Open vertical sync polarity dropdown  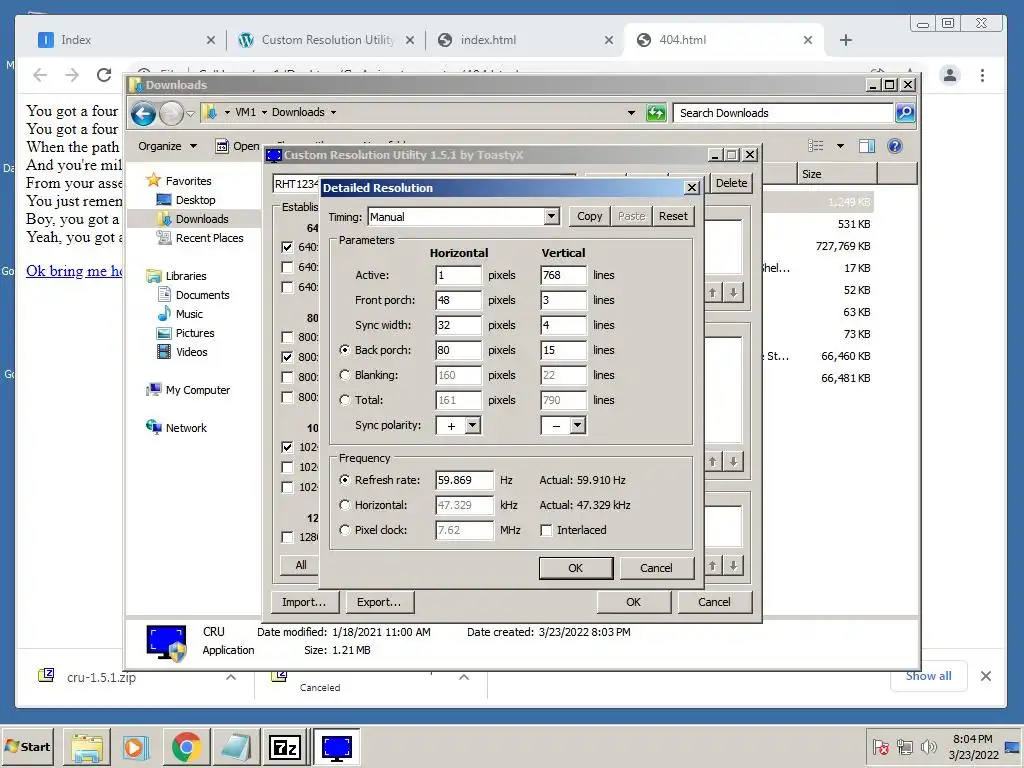tap(577, 426)
